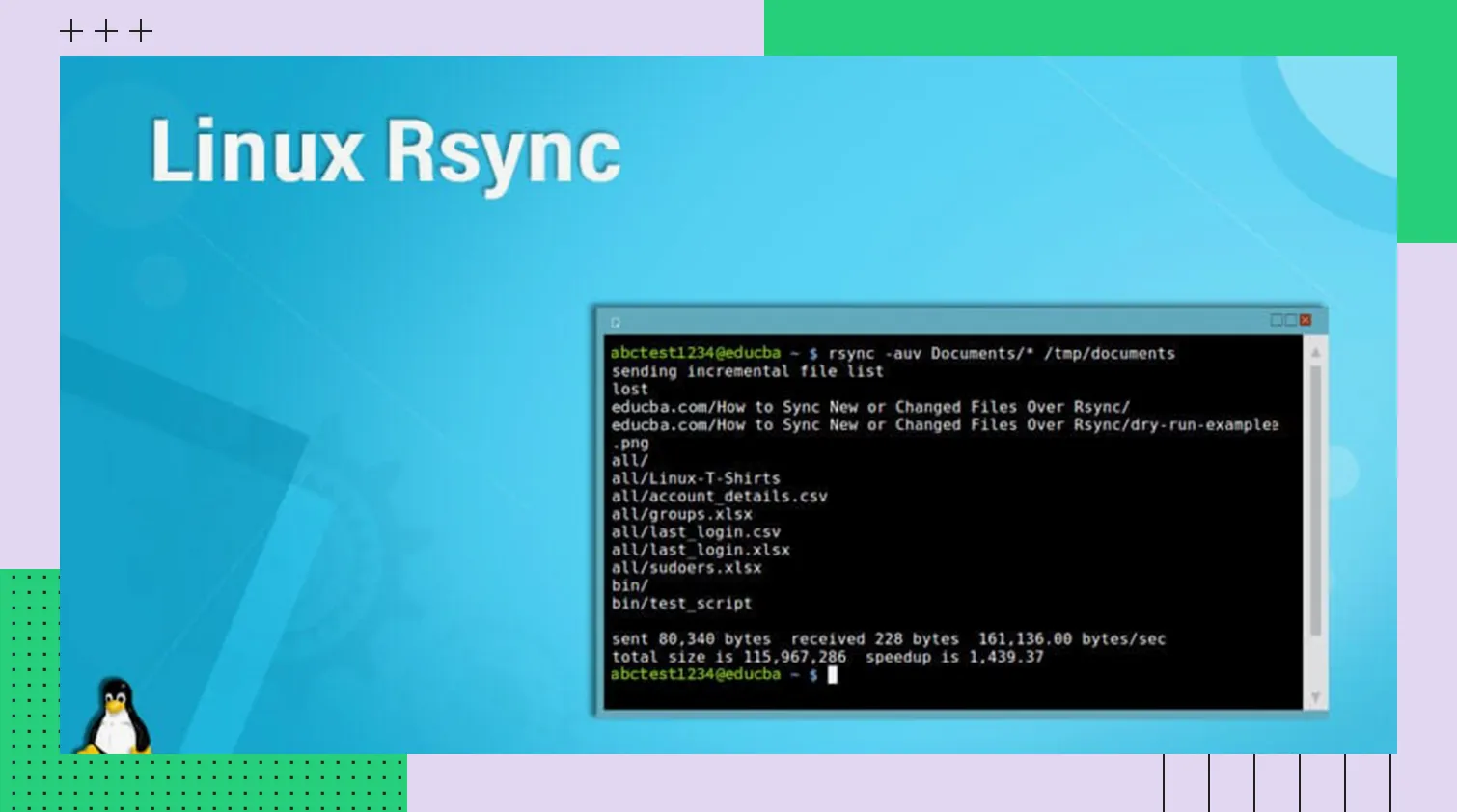Close the terminal with the red X
The height and width of the screenshot is (812, 1457).
click(1306, 320)
